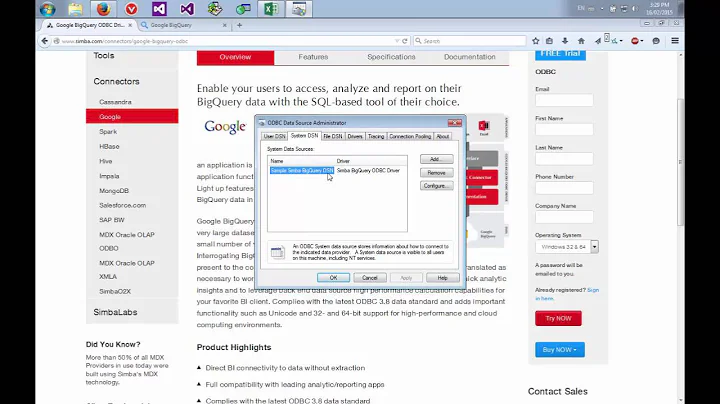Switch to File DSN tab
The width and height of the screenshot is (720, 404).
pyautogui.click(x=332, y=136)
